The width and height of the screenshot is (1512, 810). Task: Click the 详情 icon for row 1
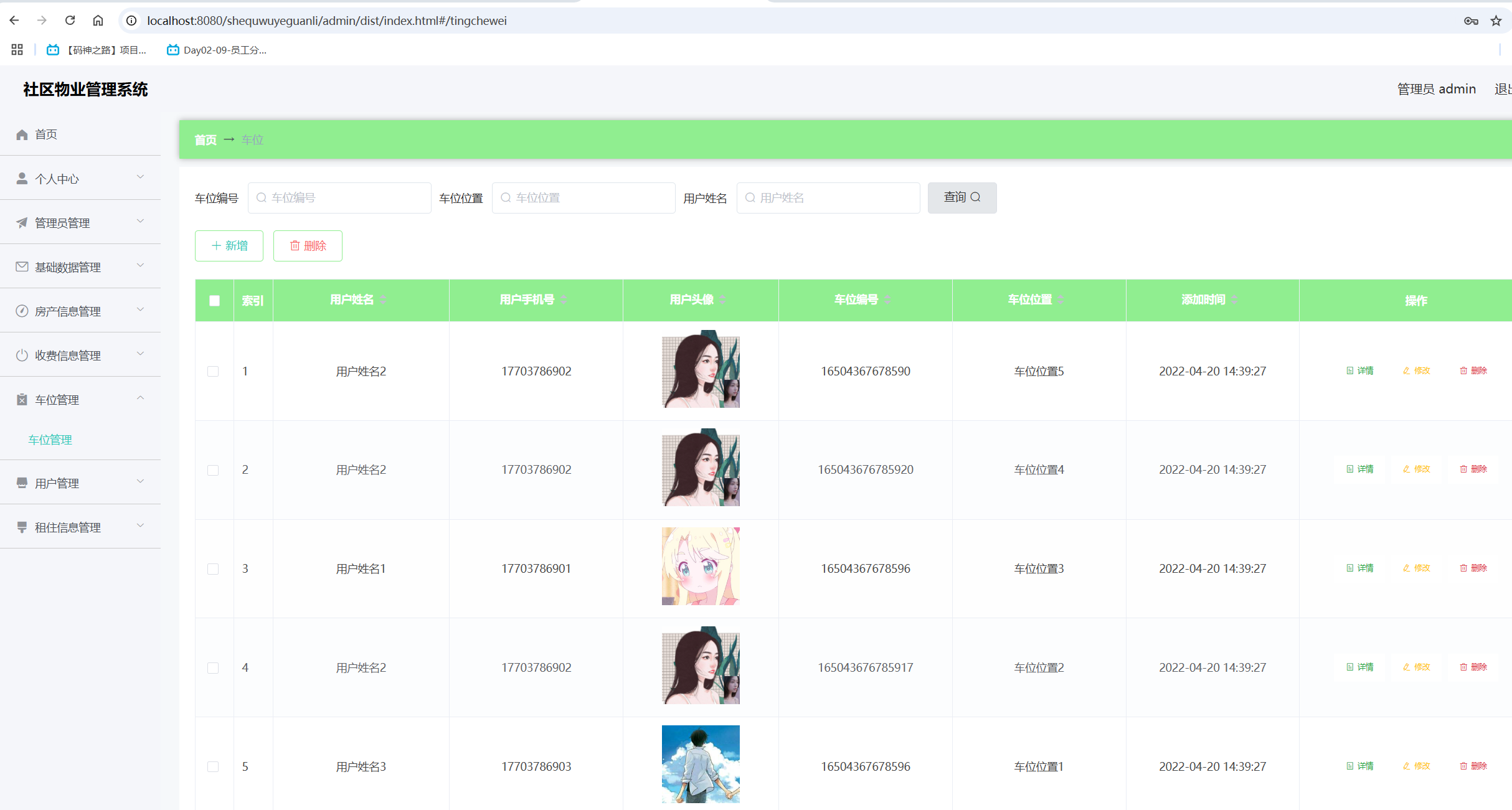1350,371
